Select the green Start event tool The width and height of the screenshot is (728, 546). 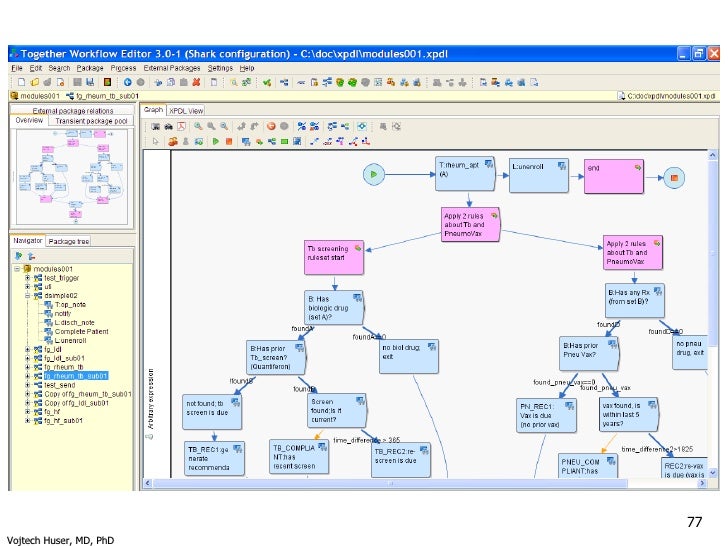pyautogui.click(x=216, y=141)
